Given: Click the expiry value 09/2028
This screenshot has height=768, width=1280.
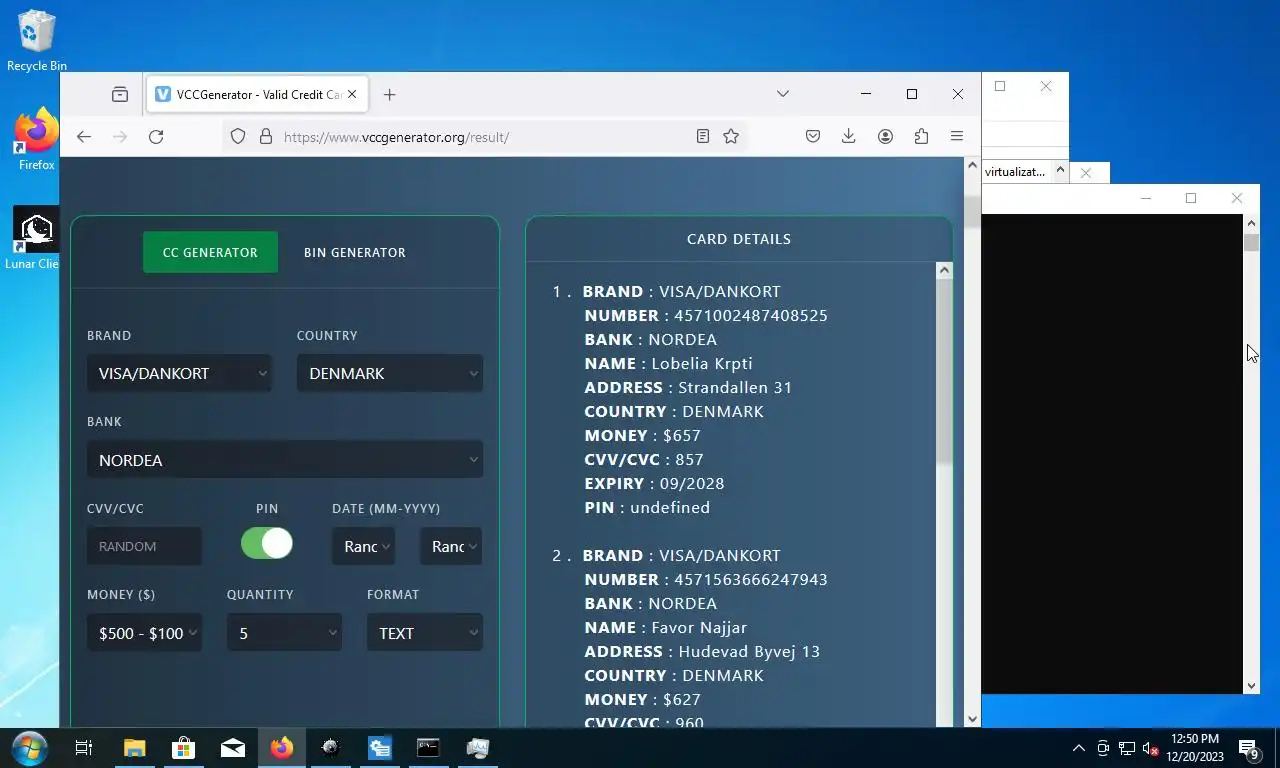Looking at the screenshot, I should point(690,483).
